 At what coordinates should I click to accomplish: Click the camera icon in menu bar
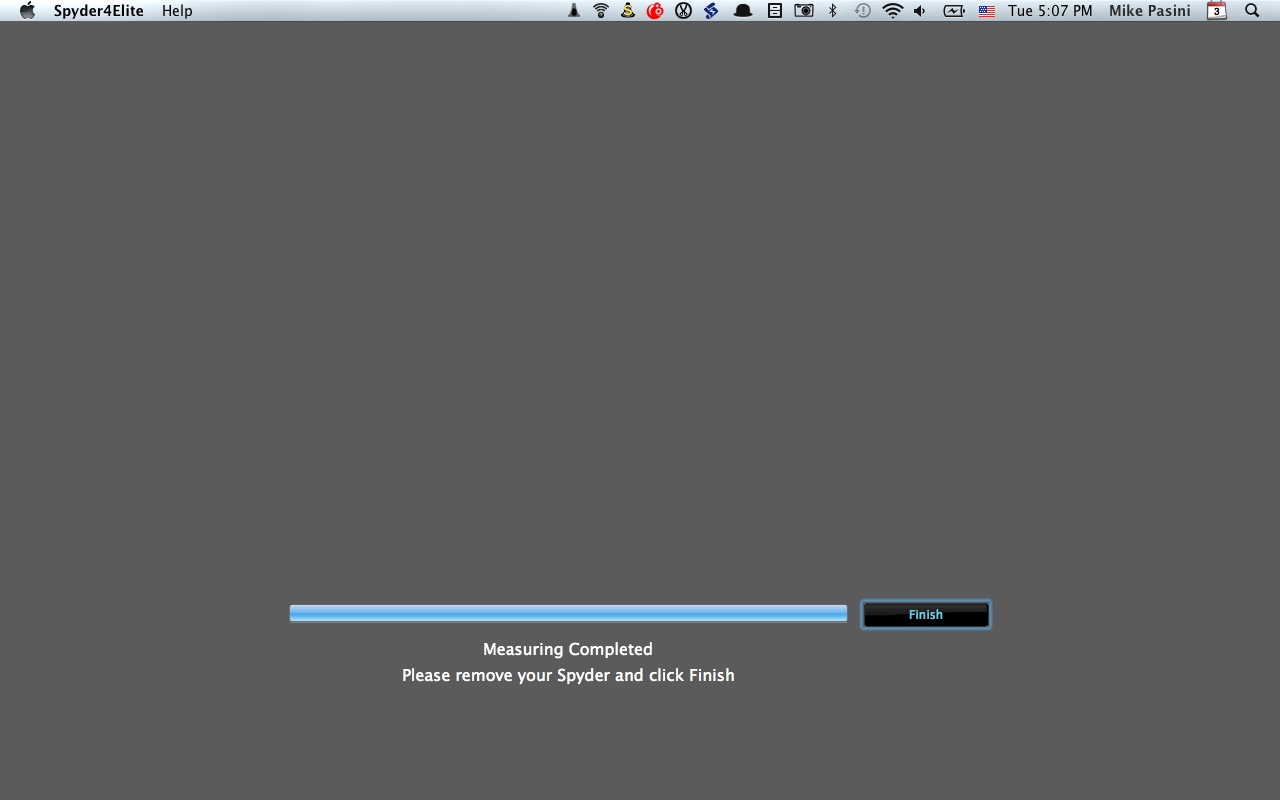pyautogui.click(x=804, y=11)
